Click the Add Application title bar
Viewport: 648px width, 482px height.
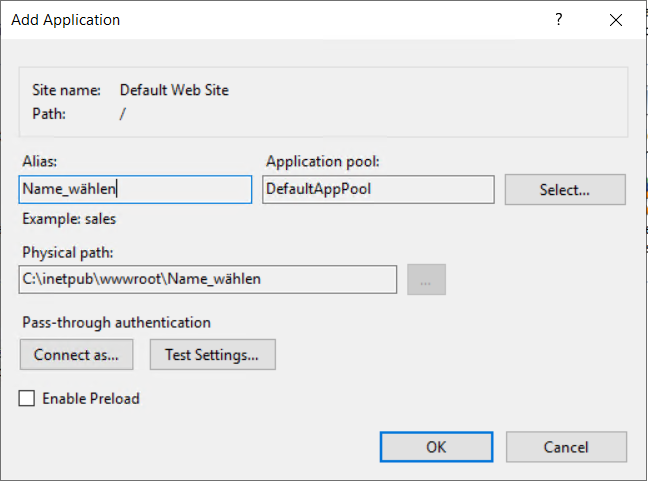coord(250,19)
